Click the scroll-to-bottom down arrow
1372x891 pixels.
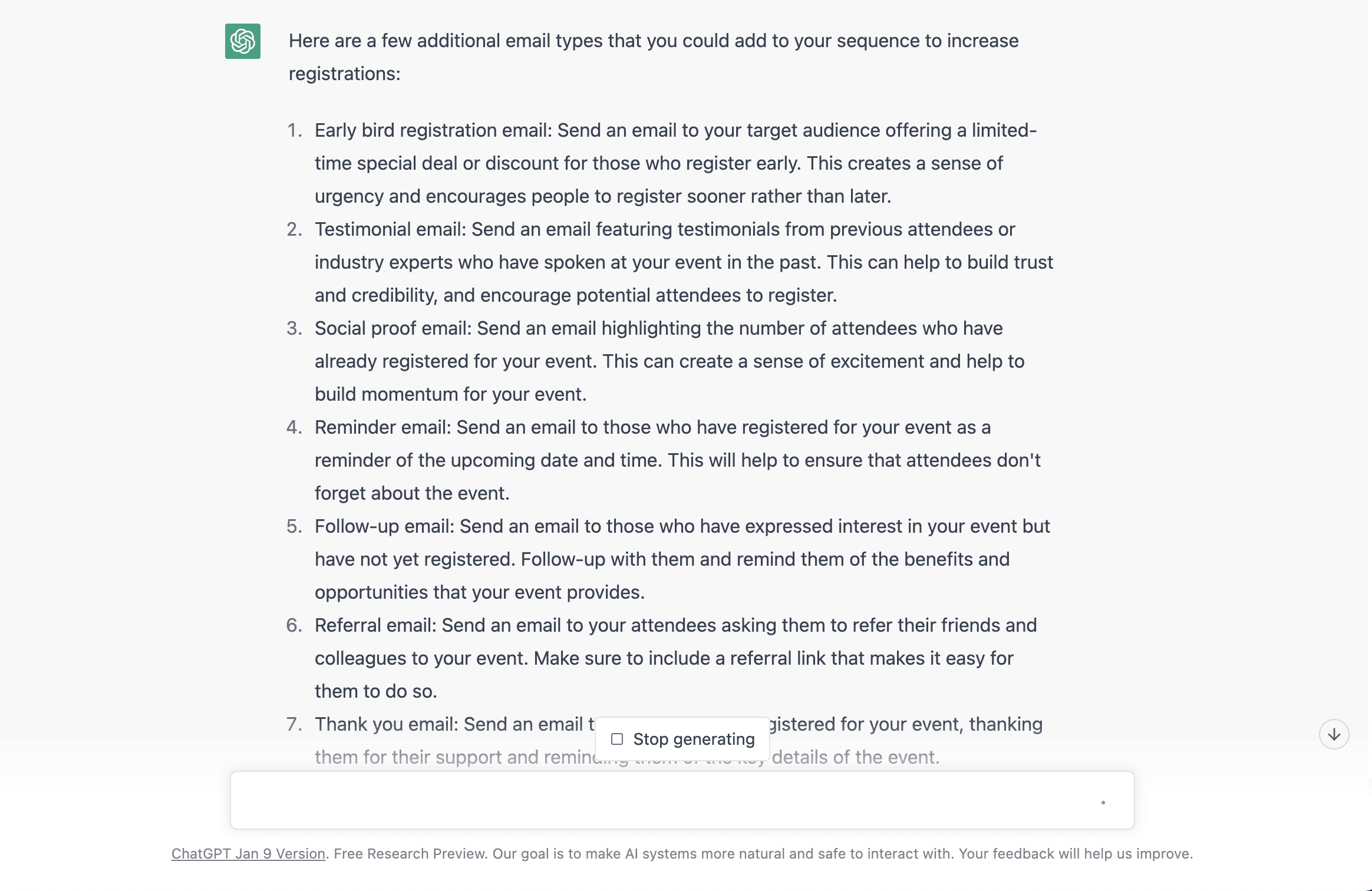tap(1334, 734)
